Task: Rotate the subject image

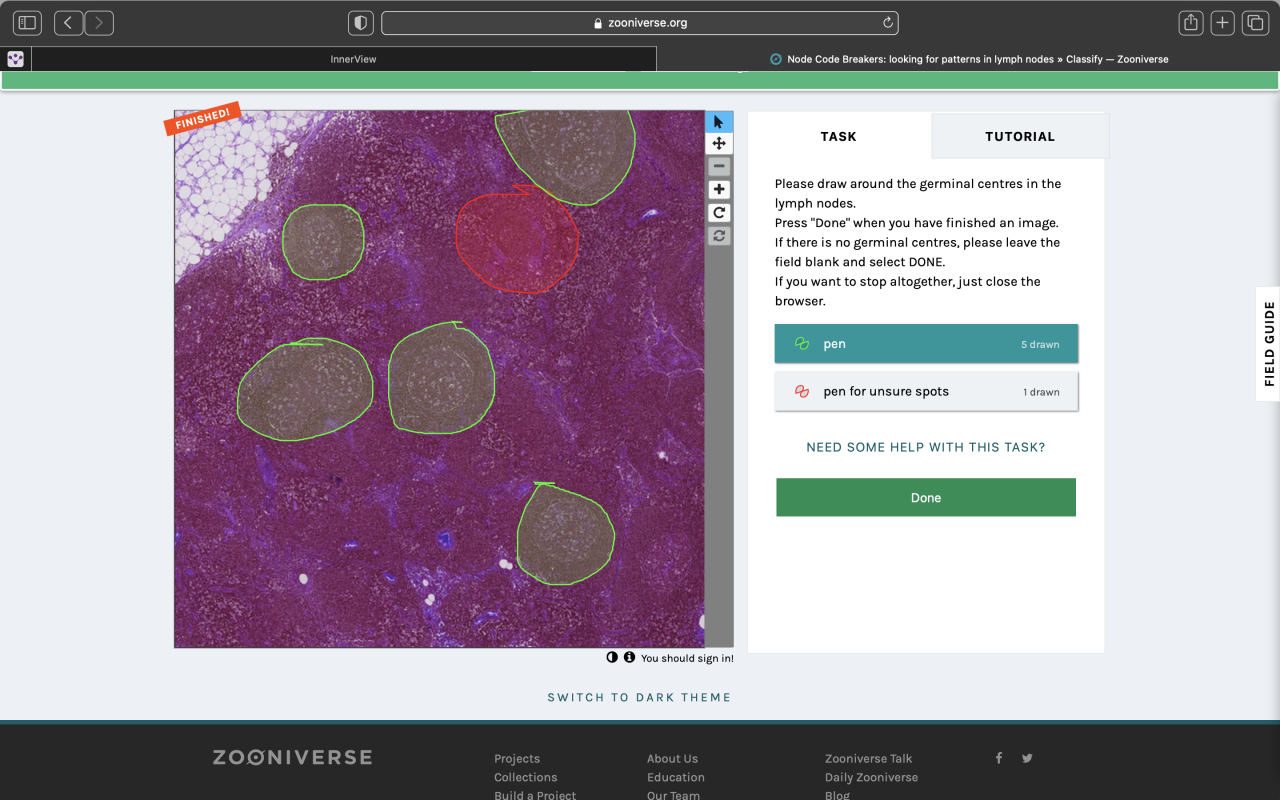Action: pos(719,213)
